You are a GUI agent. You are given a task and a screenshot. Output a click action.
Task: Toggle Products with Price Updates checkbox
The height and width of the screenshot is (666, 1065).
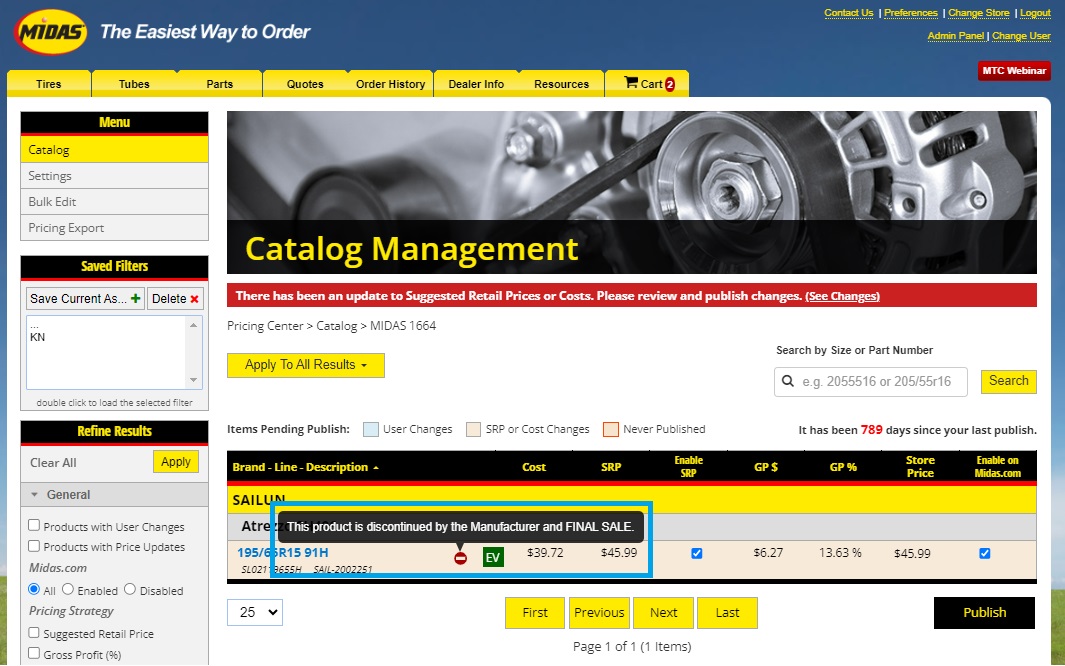coord(34,545)
